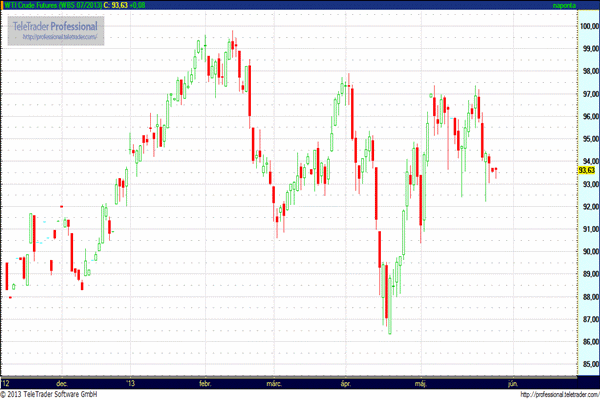Select the 'febr.' label on time axis
The width and height of the screenshot is (600, 400).
(x=205, y=382)
